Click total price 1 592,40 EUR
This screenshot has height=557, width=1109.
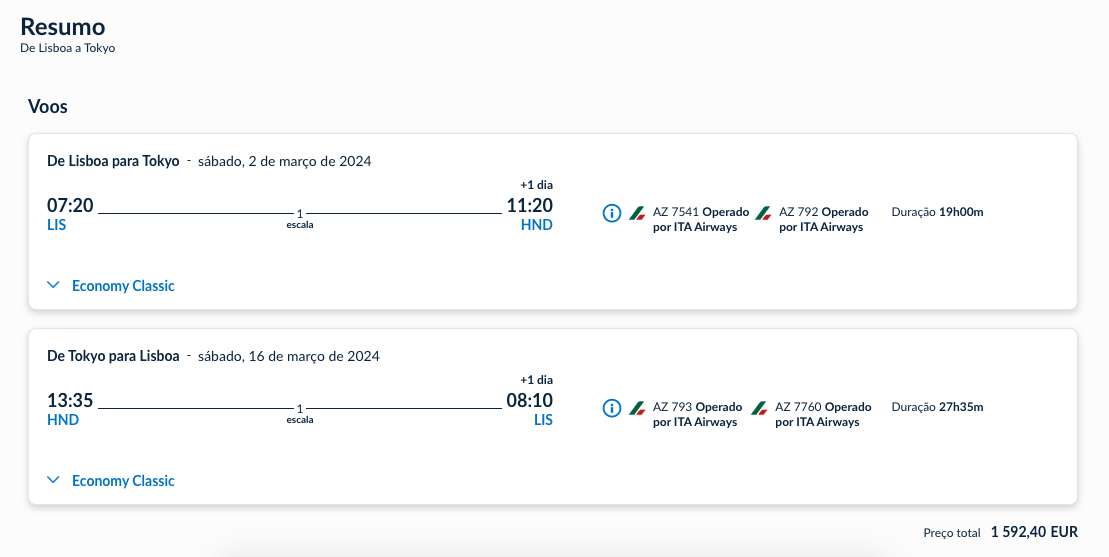coord(1034,533)
